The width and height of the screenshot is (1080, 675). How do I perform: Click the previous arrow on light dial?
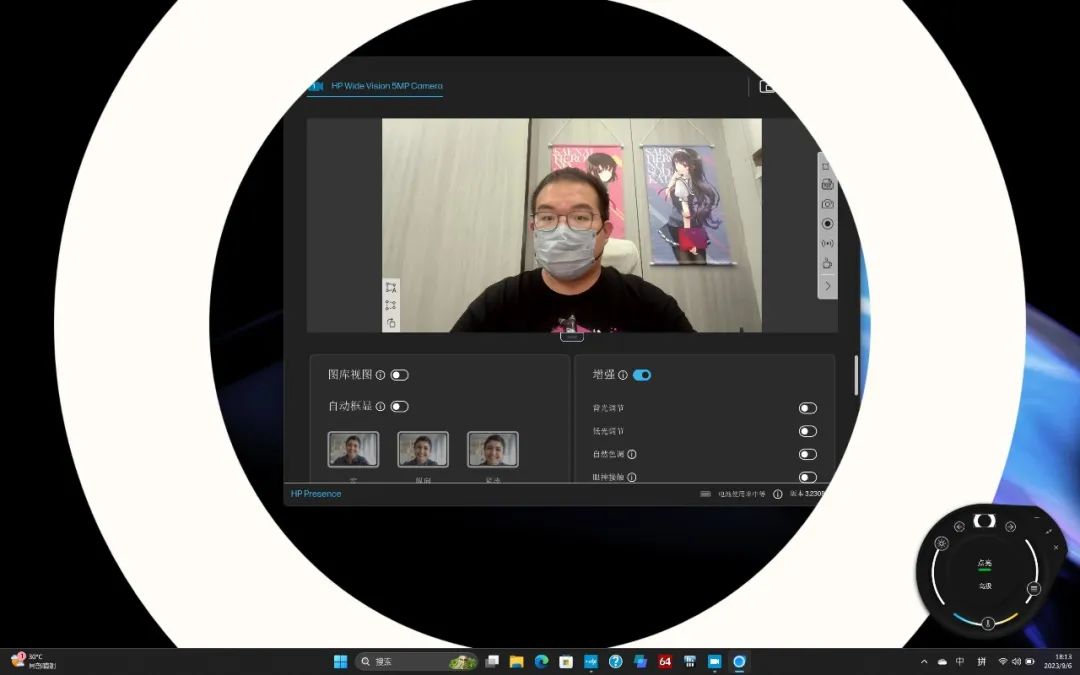point(959,527)
